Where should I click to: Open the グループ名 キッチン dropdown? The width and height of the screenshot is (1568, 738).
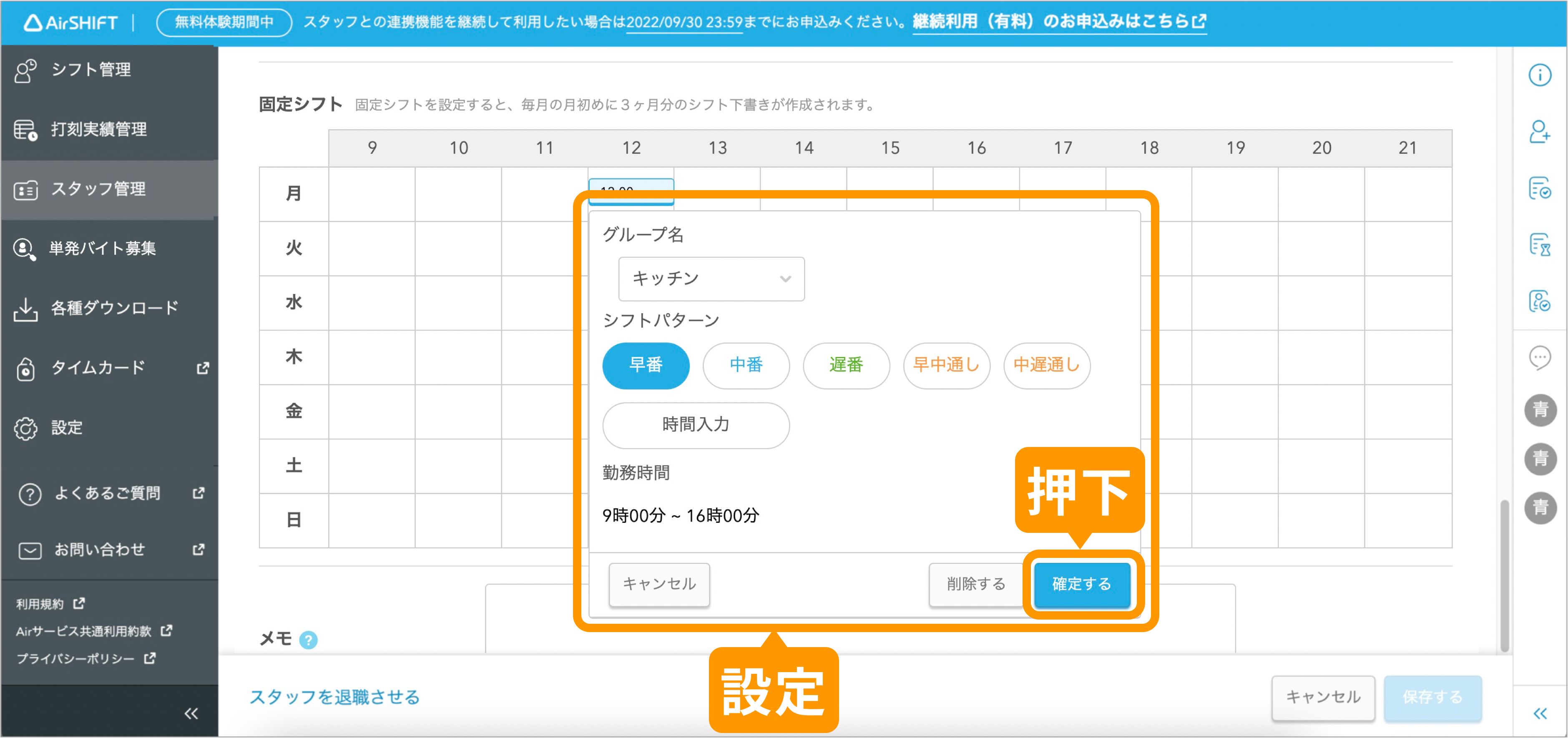click(x=711, y=279)
